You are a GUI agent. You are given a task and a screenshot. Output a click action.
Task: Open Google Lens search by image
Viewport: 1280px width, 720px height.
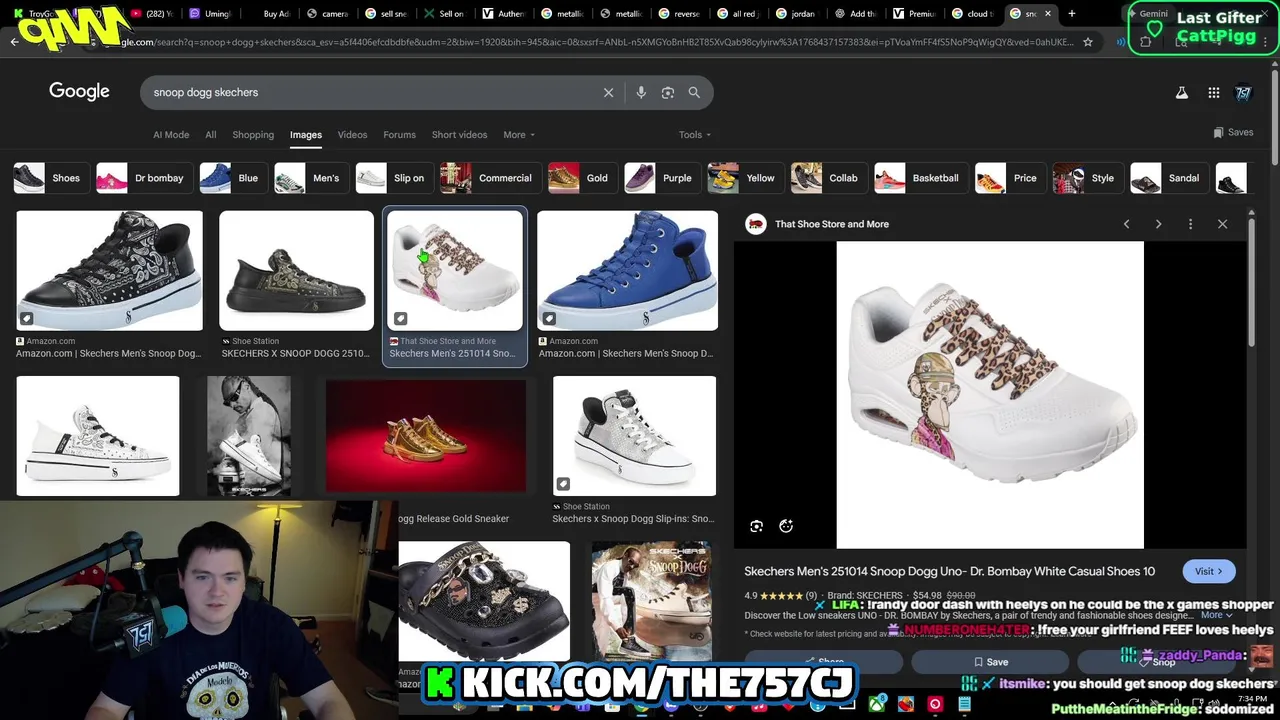point(668,92)
